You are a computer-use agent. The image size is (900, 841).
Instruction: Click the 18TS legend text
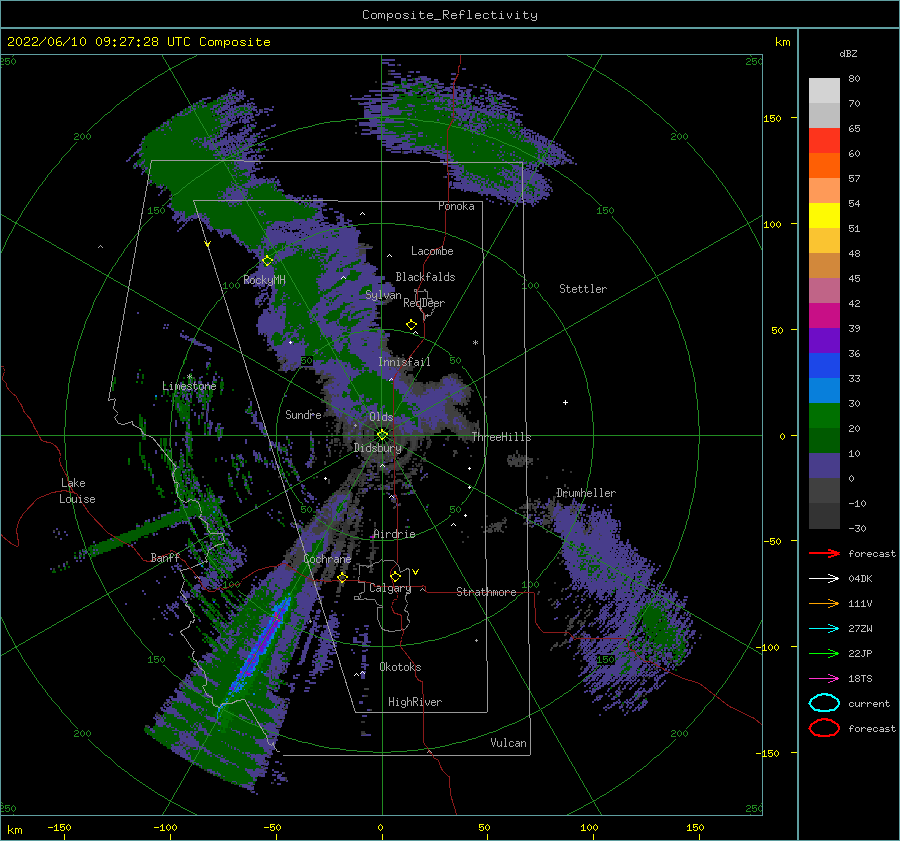click(860, 679)
